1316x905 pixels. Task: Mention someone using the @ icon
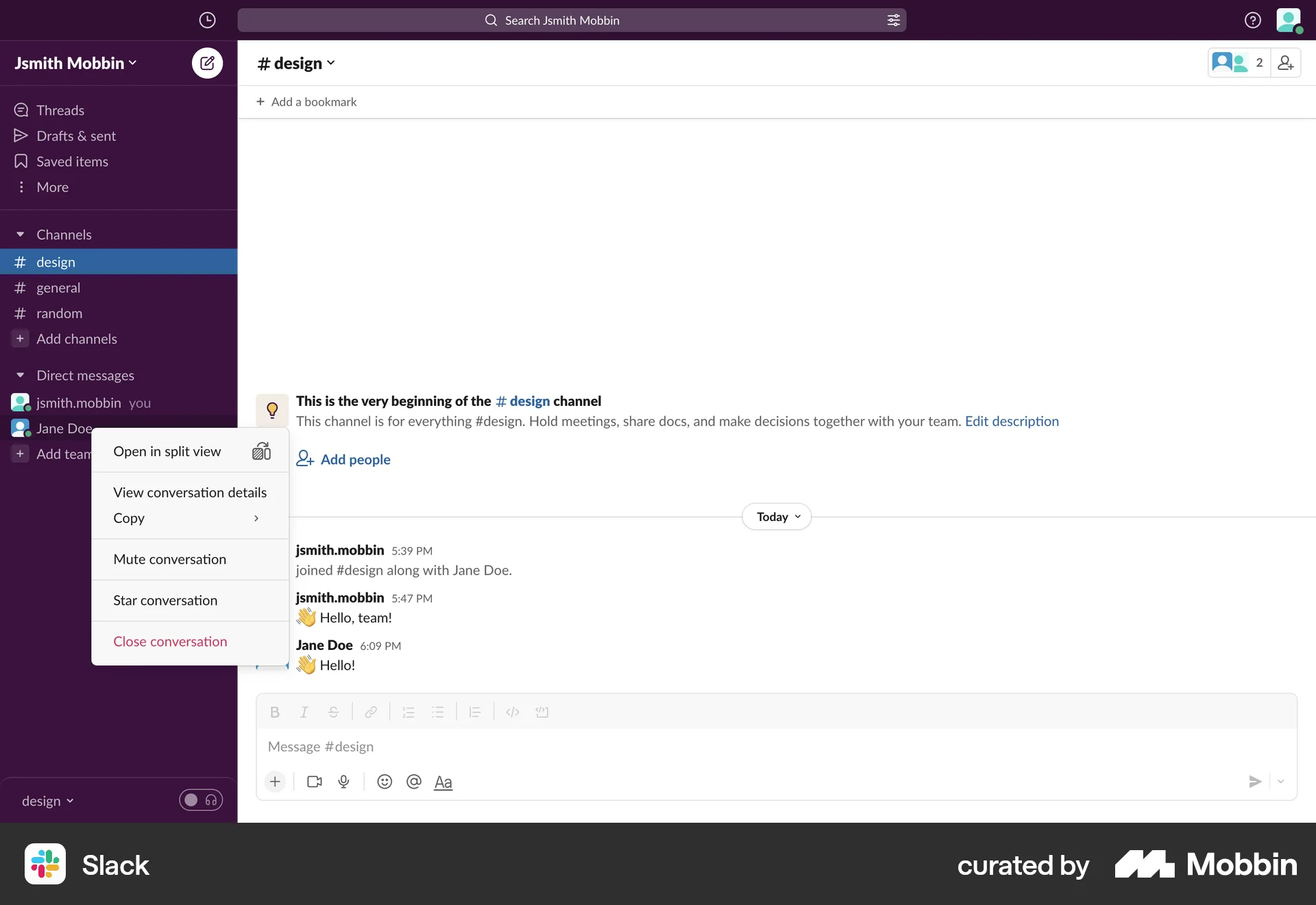tap(414, 782)
